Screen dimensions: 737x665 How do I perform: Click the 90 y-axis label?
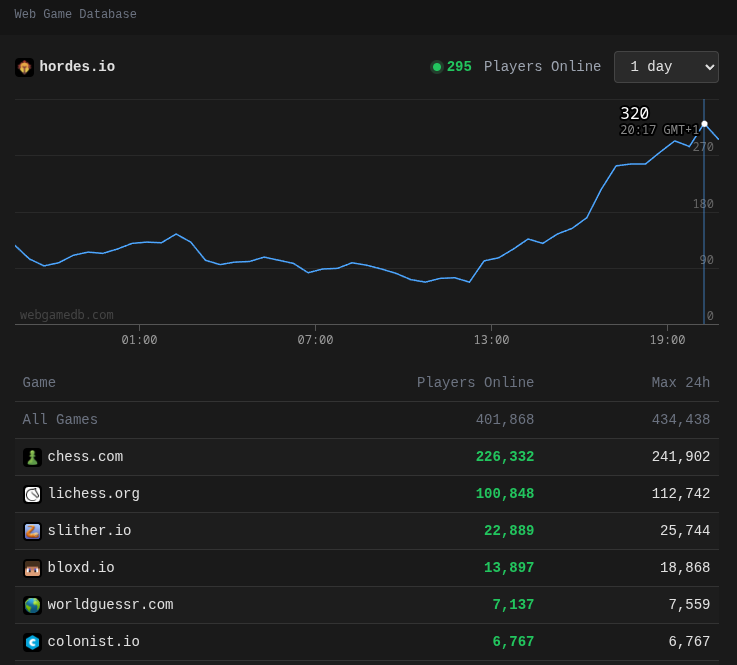[x=706, y=260]
